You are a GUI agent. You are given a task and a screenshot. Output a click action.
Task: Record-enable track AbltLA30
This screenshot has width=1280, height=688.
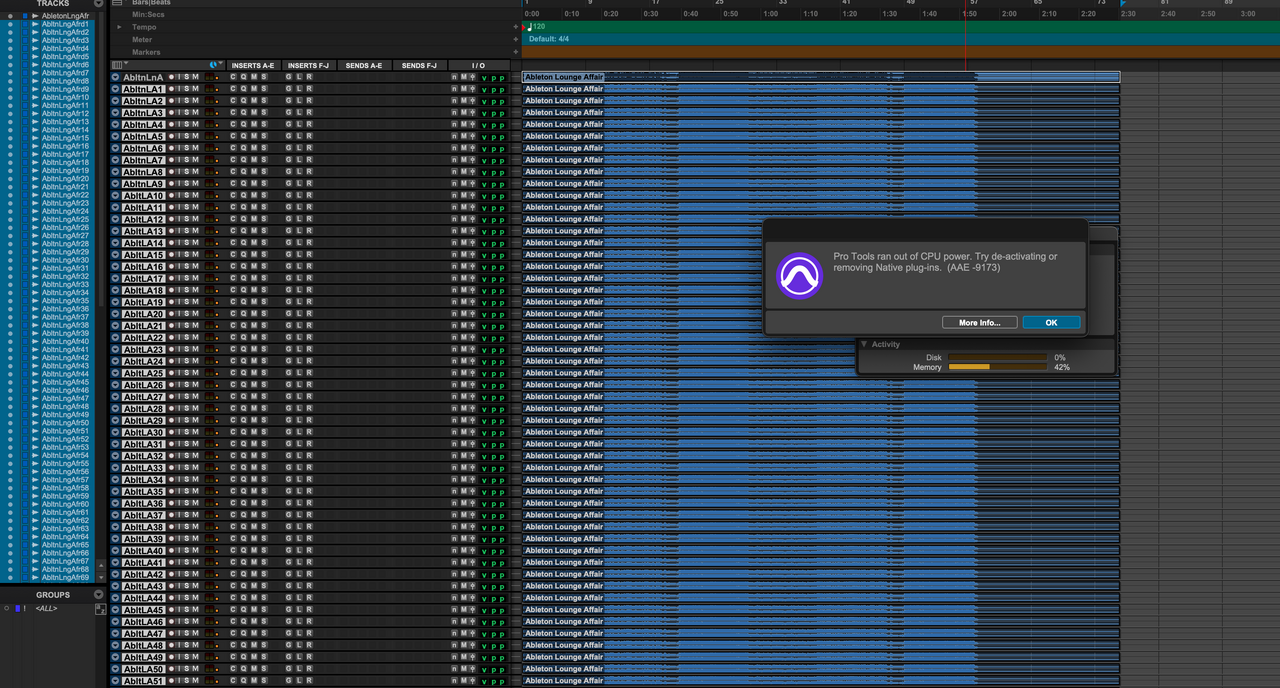point(171,433)
